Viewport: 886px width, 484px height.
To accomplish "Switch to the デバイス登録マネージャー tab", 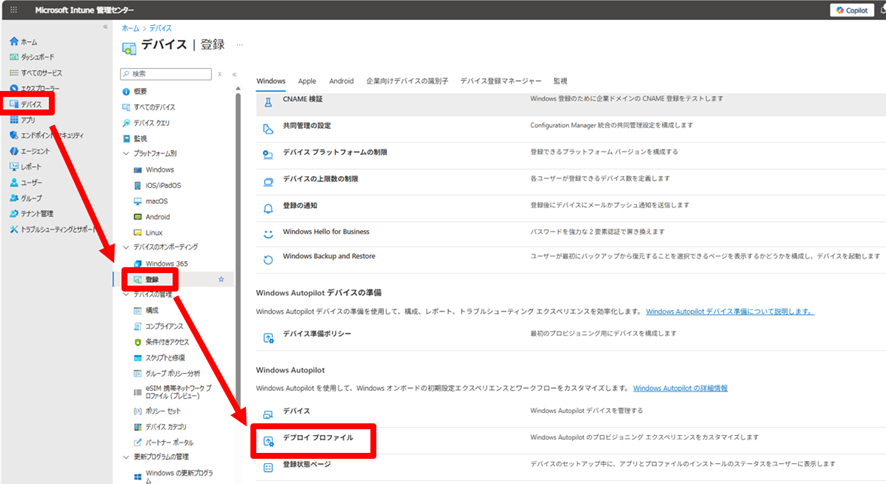I will click(500, 81).
